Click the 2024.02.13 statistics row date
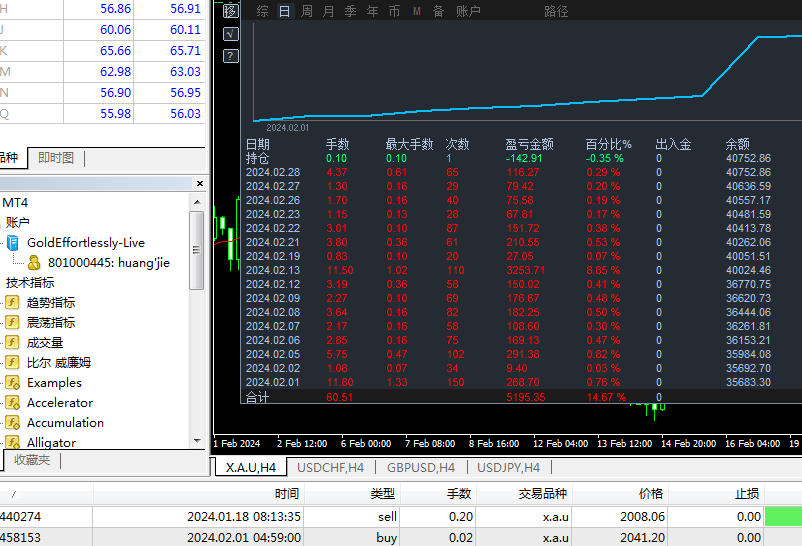This screenshot has width=802, height=546. pos(273,270)
